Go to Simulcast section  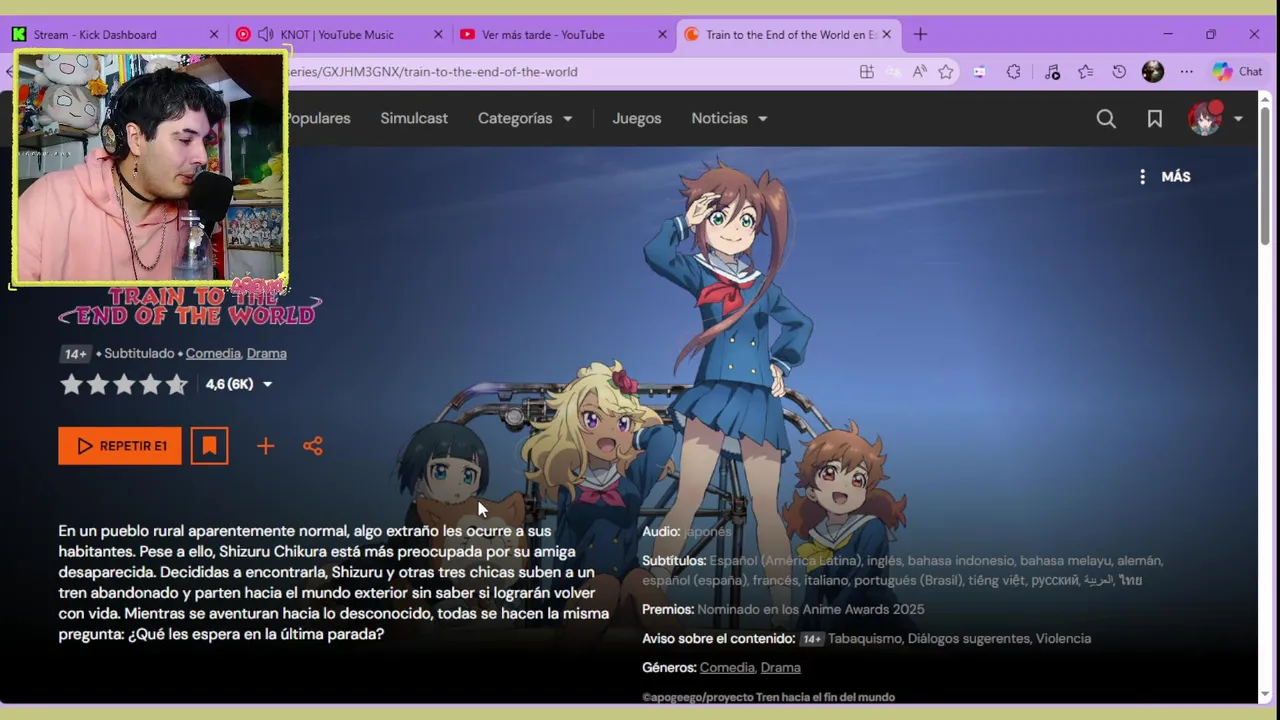point(414,118)
